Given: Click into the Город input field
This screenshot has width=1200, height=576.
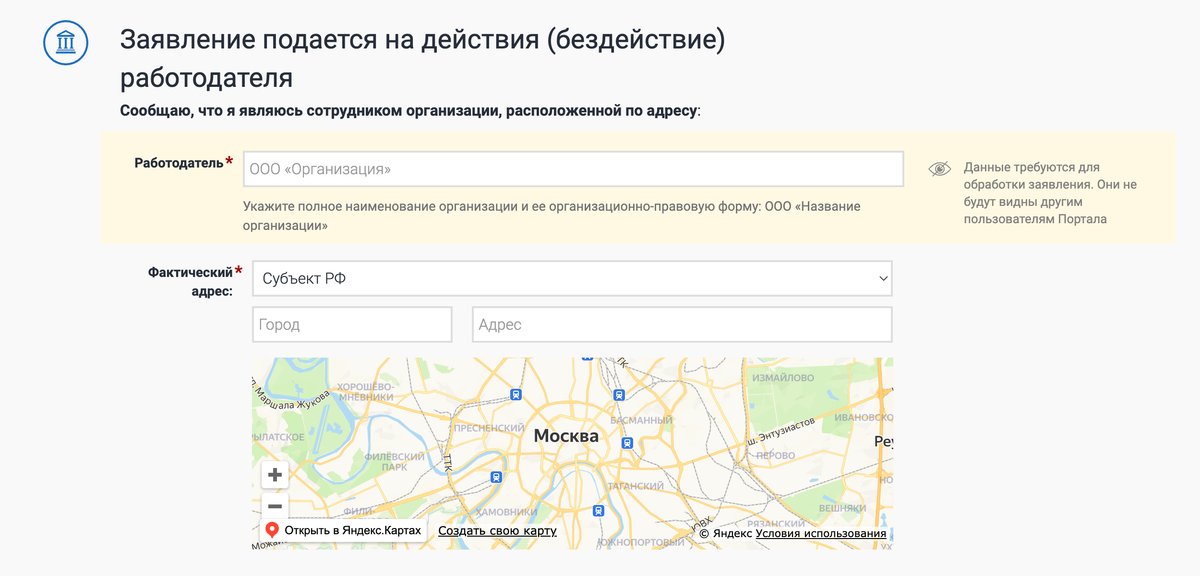Looking at the screenshot, I should [x=352, y=325].
